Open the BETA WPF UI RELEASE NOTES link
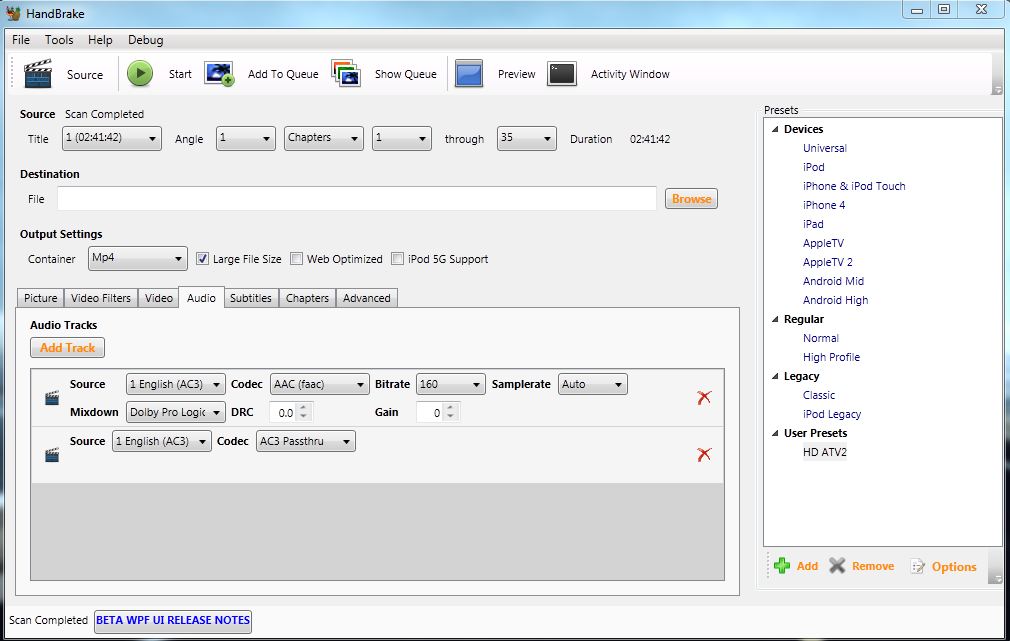1010x641 pixels. tap(173, 620)
